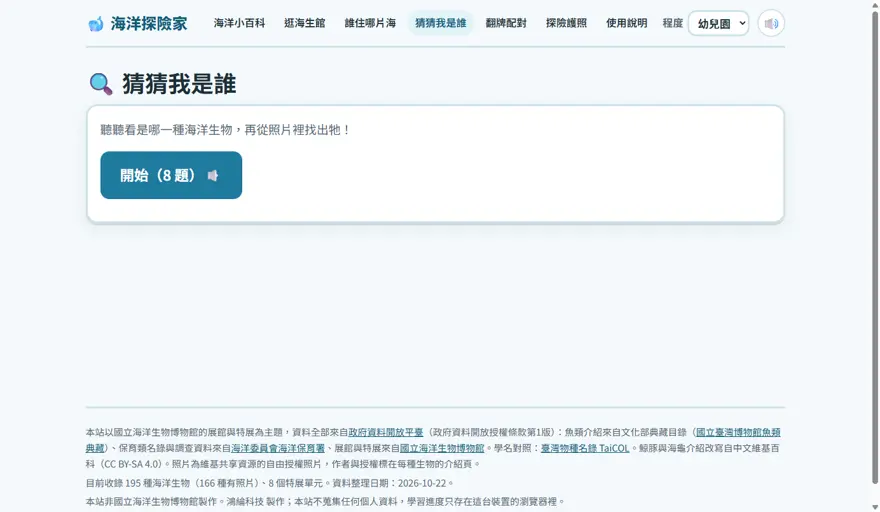
Task: Open 臺灣物種名錄 TaiCOL link
Action: (x=585, y=448)
